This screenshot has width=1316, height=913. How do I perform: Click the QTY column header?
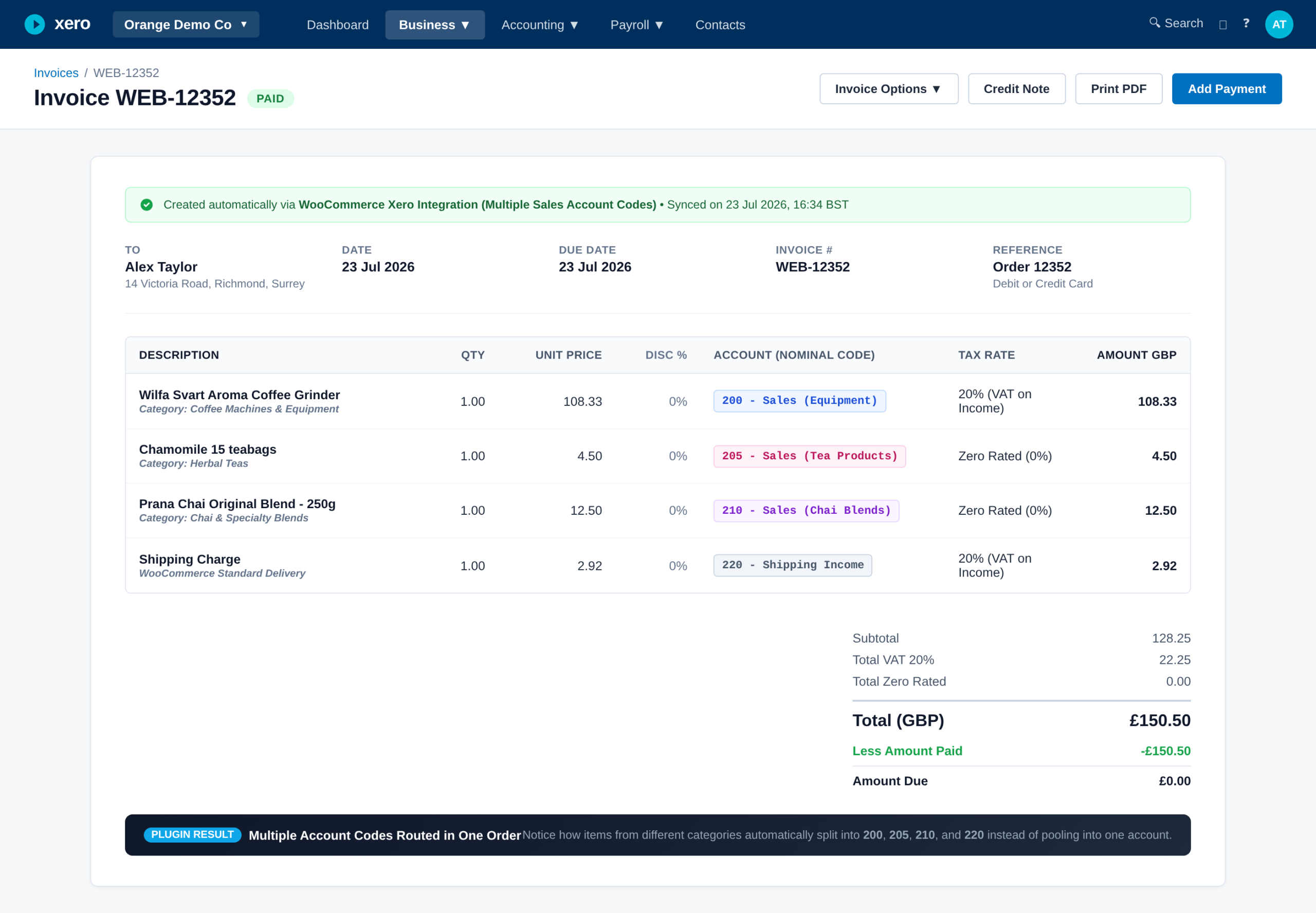(x=473, y=355)
